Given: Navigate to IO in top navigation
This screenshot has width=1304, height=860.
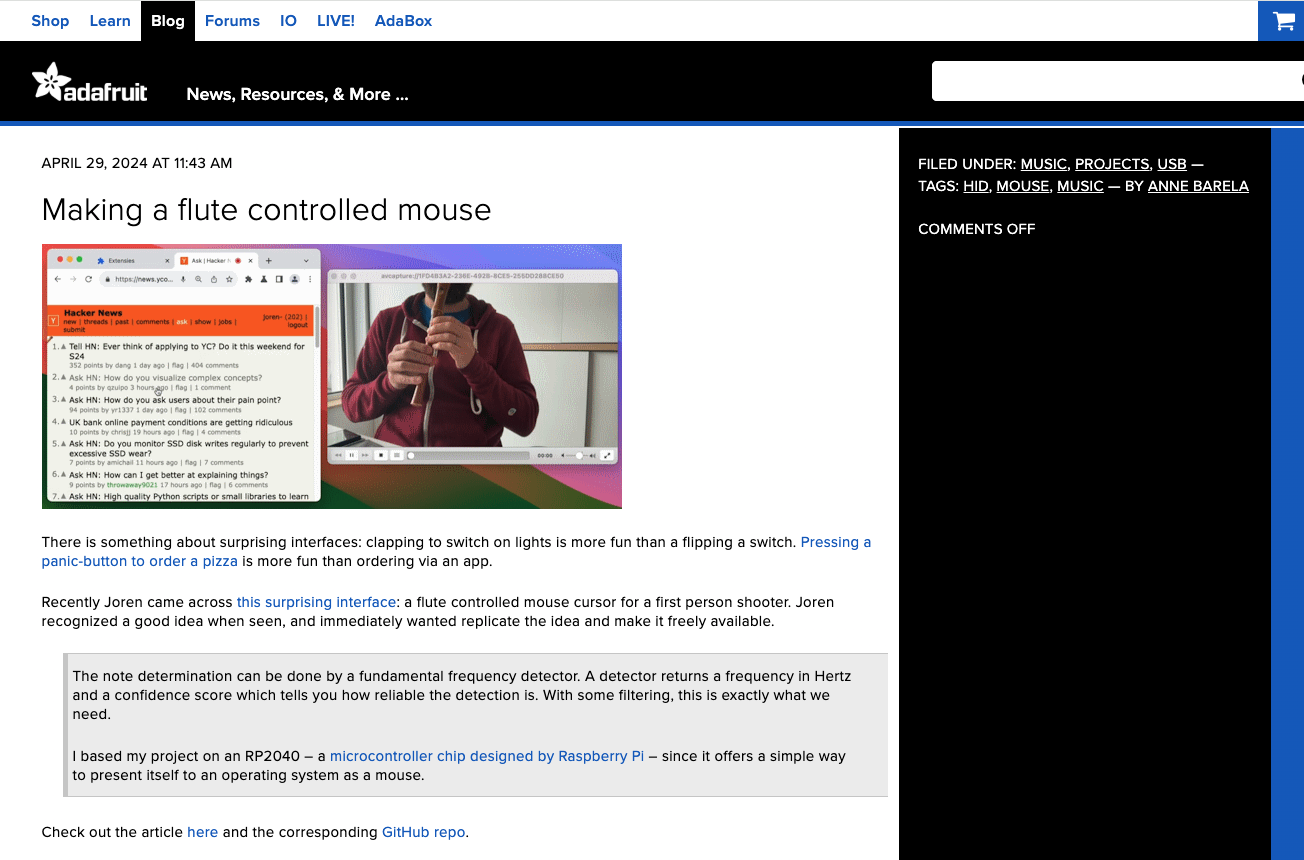Looking at the screenshot, I should click(288, 21).
